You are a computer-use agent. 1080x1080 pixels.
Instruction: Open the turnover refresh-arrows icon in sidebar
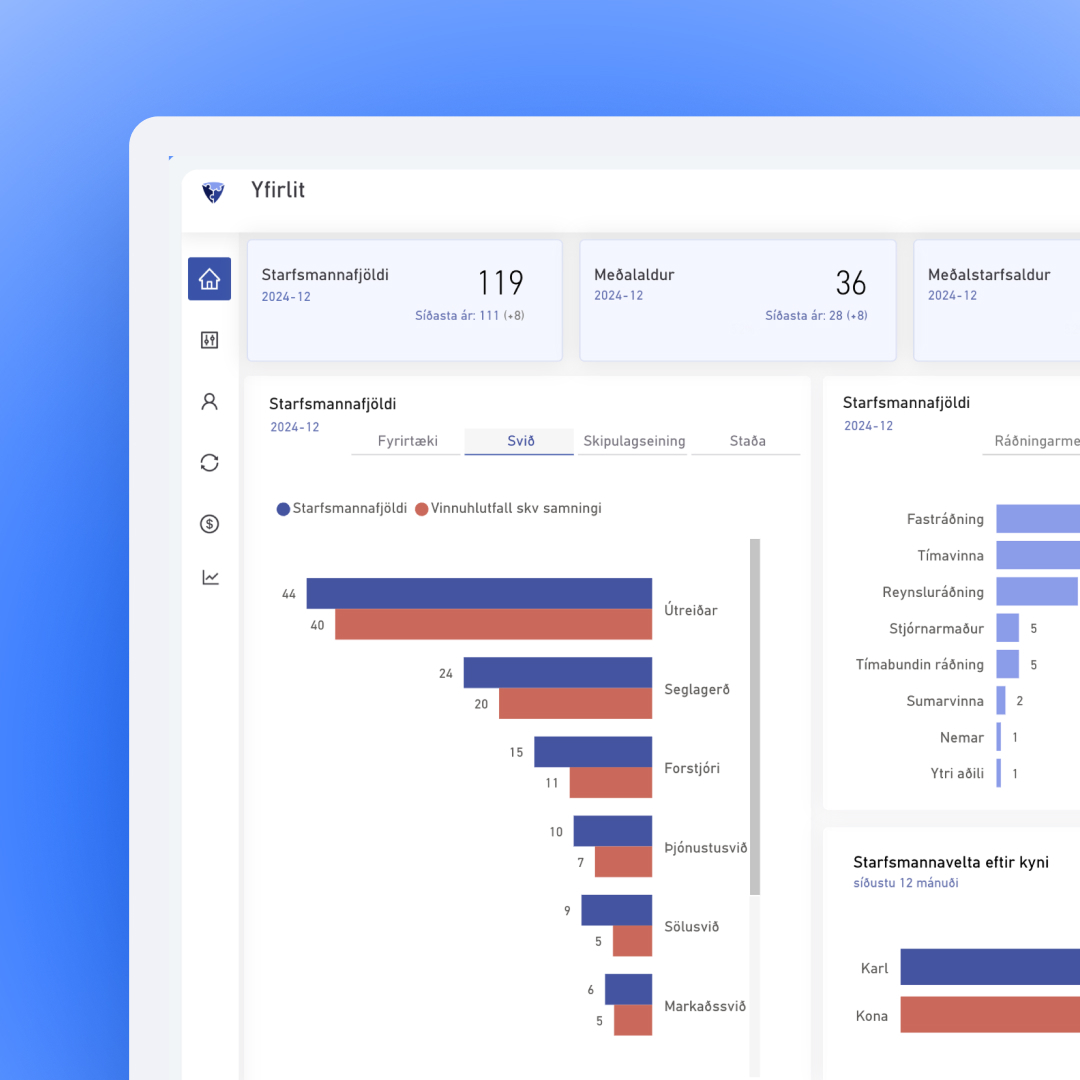point(209,463)
